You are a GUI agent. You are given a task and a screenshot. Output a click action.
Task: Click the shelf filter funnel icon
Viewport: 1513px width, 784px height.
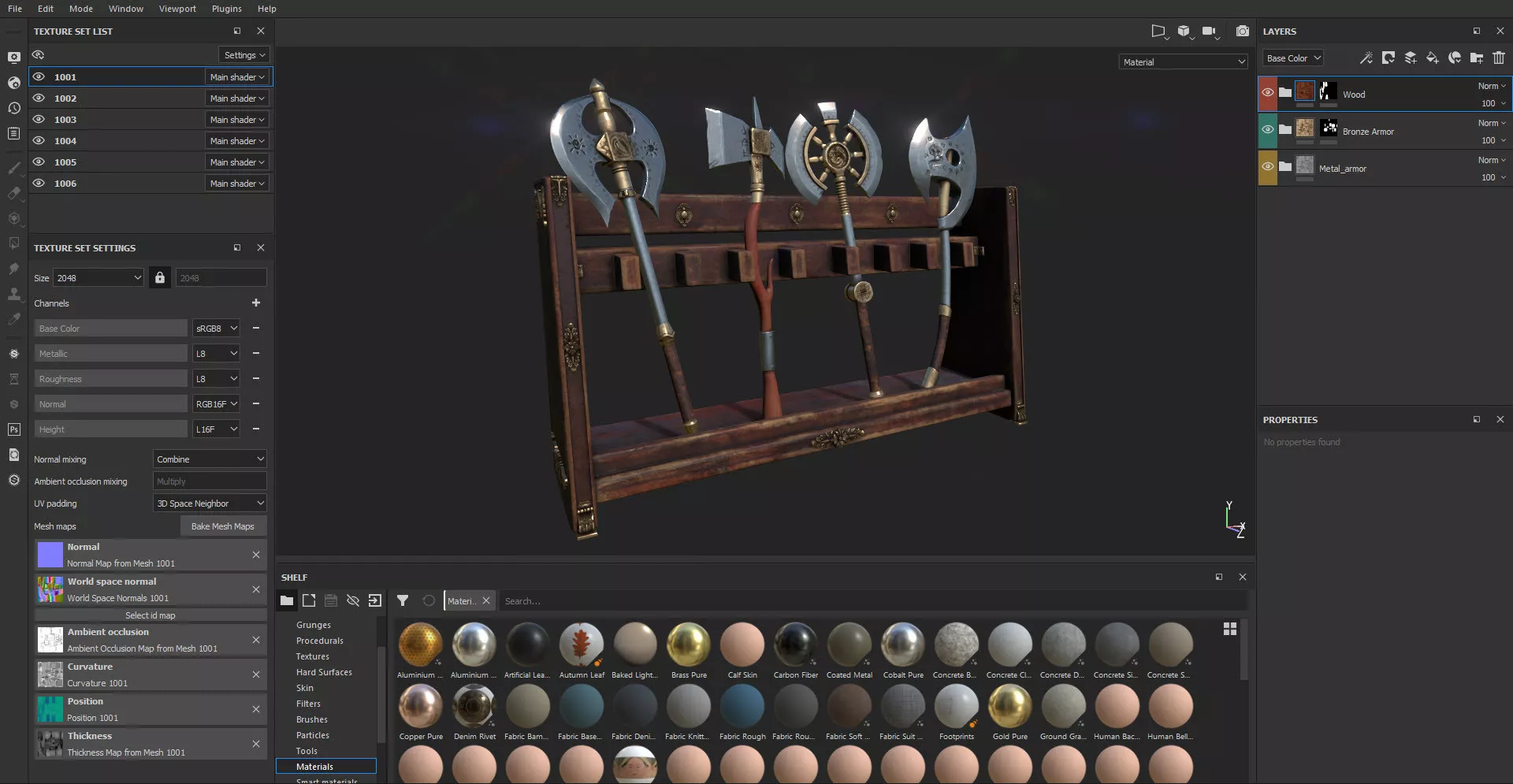coord(403,601)
